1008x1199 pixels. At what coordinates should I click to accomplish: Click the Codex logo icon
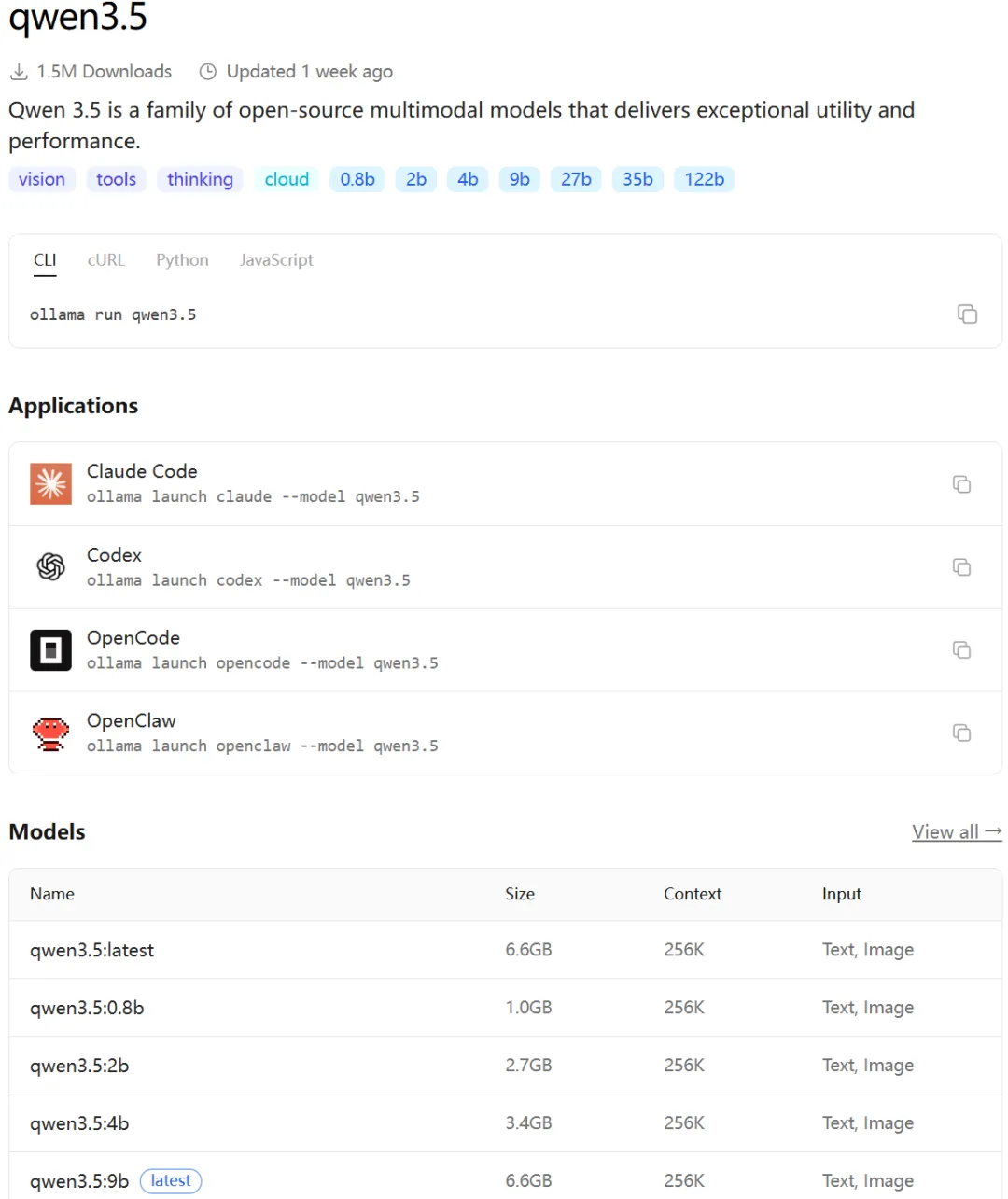tap(50, 566)
